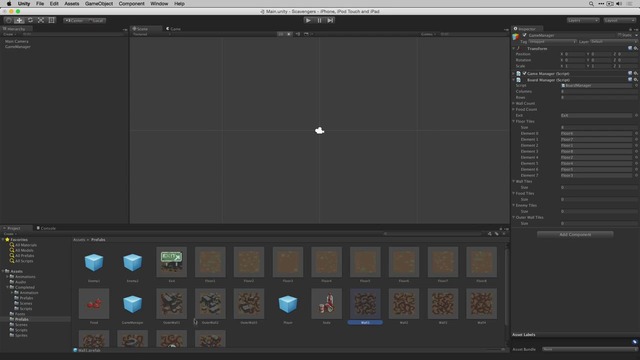Open the Assets menu
Viewport: 640px width, 360px height.
71,4
